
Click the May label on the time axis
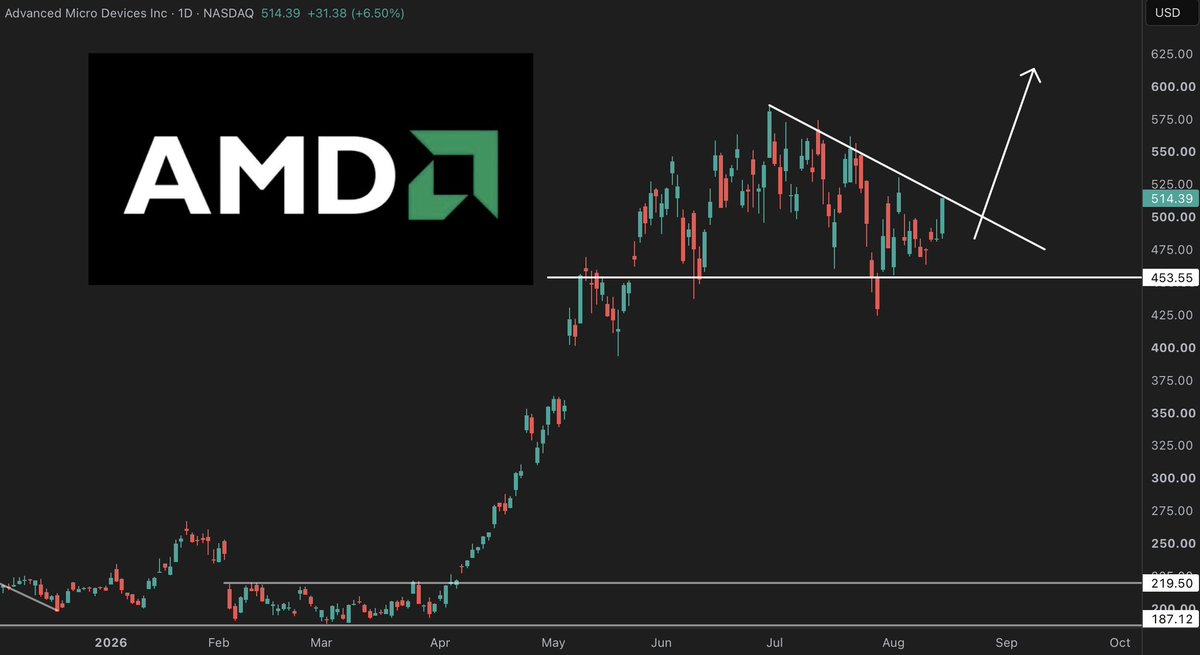tap(552, 643)
